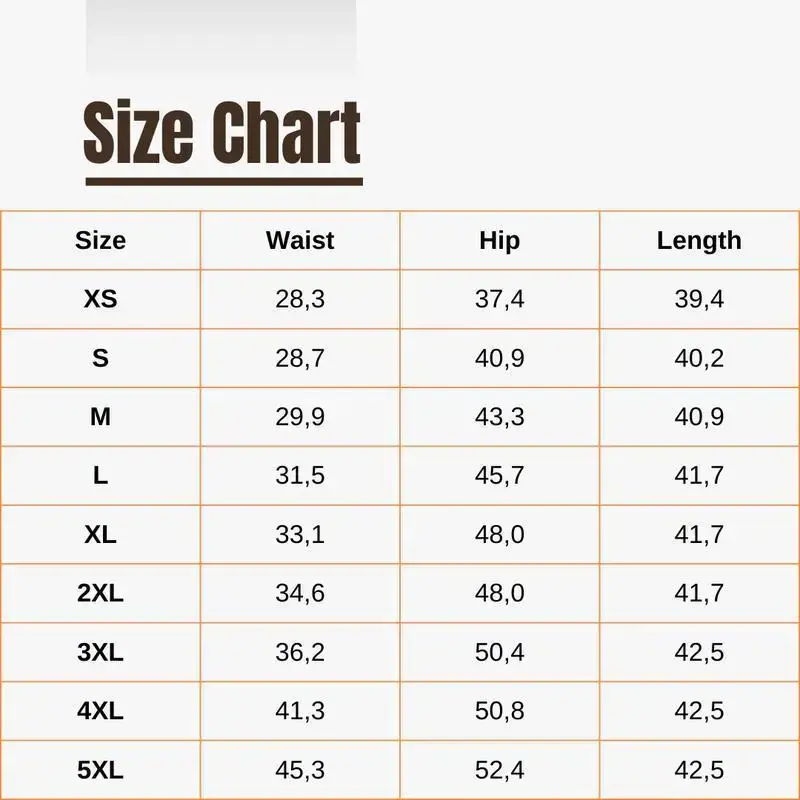Image resolution: width=800 pixels, height=800 pixels.
Task: Click waist value 41,3 for 4XL
Action: pos(300,712)
